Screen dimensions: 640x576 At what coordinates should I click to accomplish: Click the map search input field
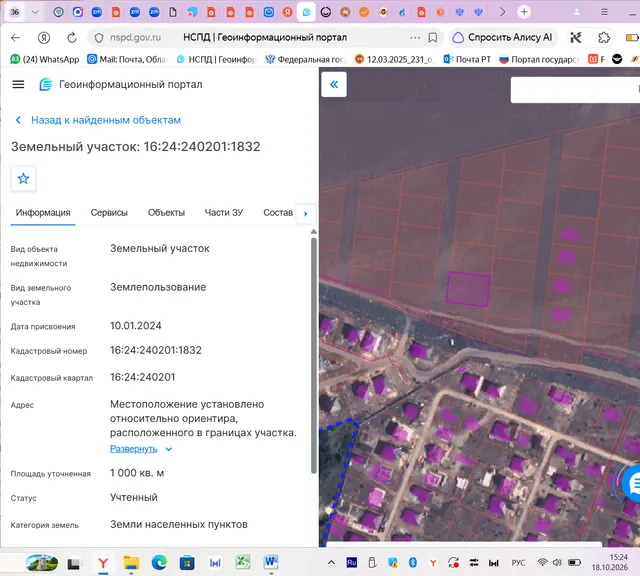point(575,90)
